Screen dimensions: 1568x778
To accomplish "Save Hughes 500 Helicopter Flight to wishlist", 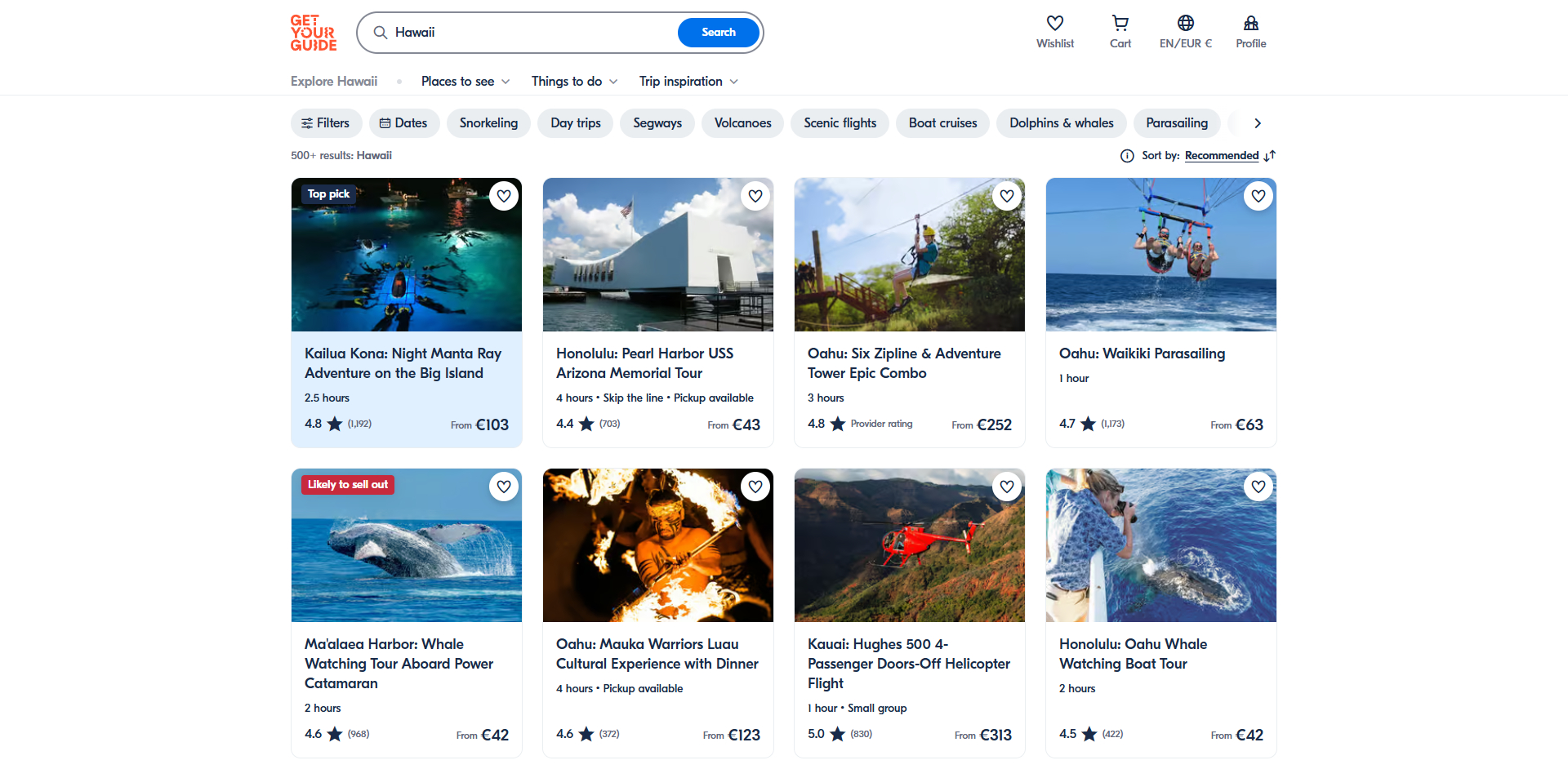I will (1007, 487).
